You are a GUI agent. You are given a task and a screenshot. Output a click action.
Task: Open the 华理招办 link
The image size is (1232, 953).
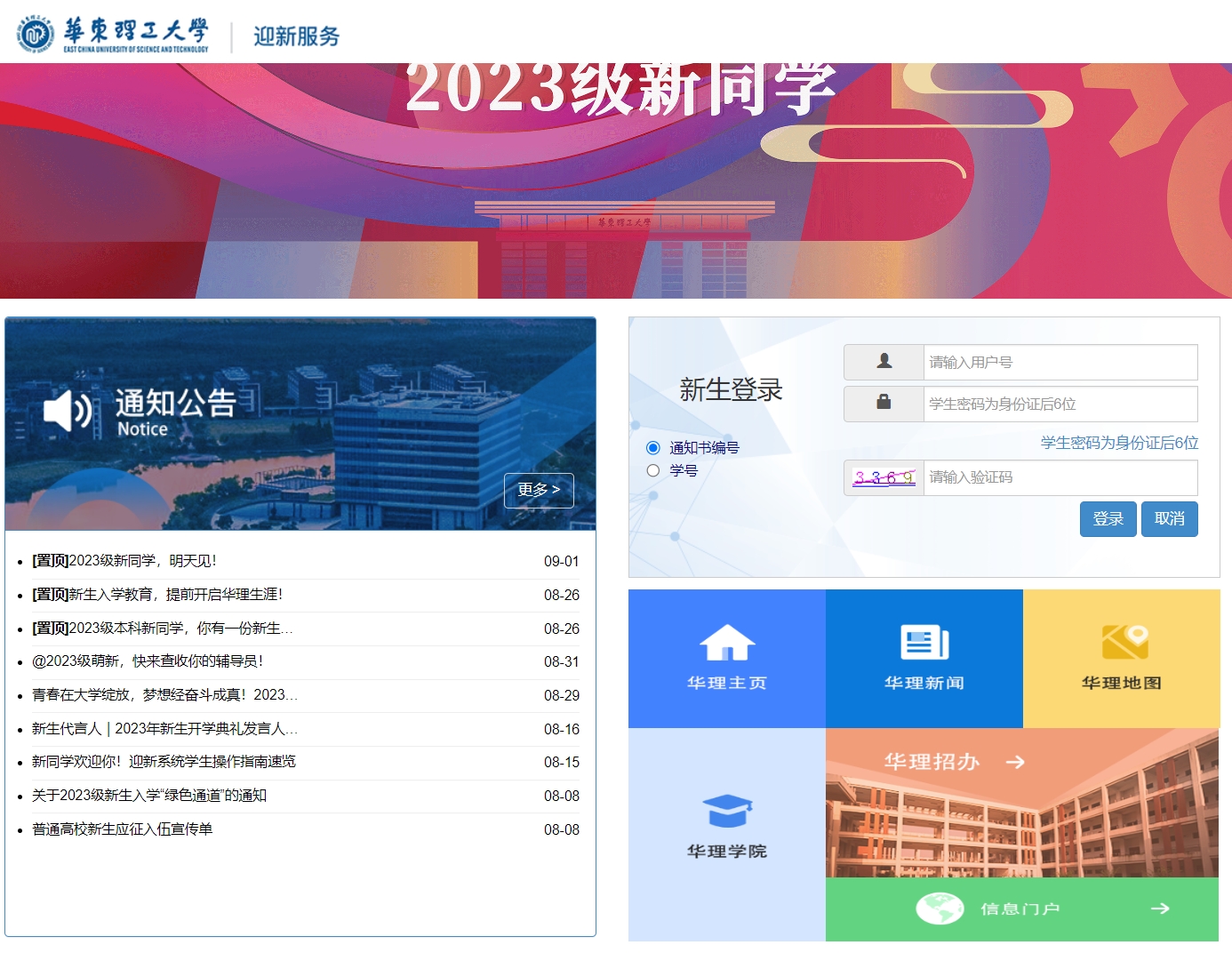pyautogui.click(x=932, y=762)
